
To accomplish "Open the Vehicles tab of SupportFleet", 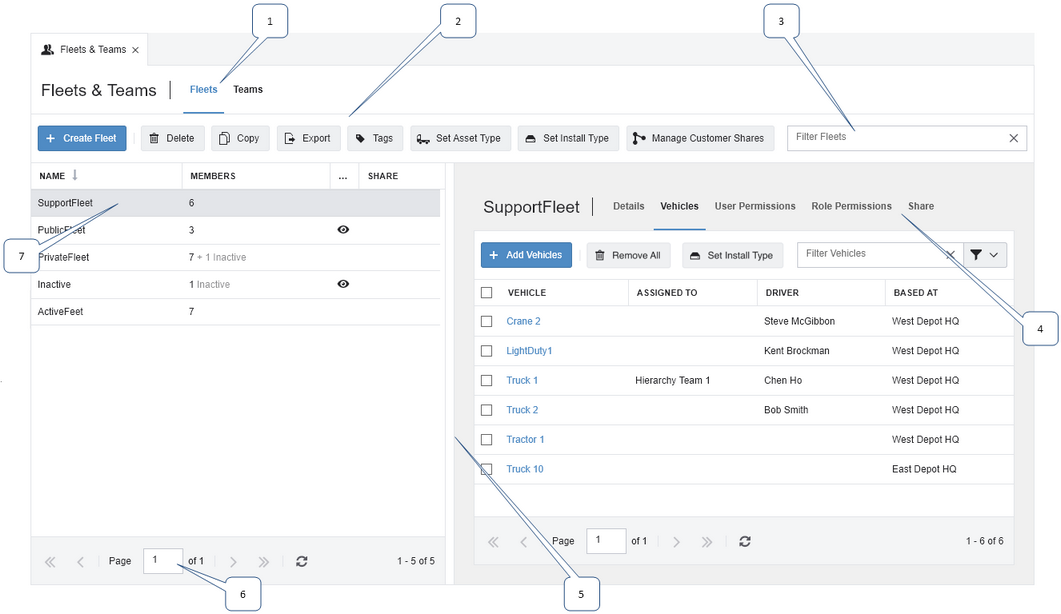I will point(679,206).
